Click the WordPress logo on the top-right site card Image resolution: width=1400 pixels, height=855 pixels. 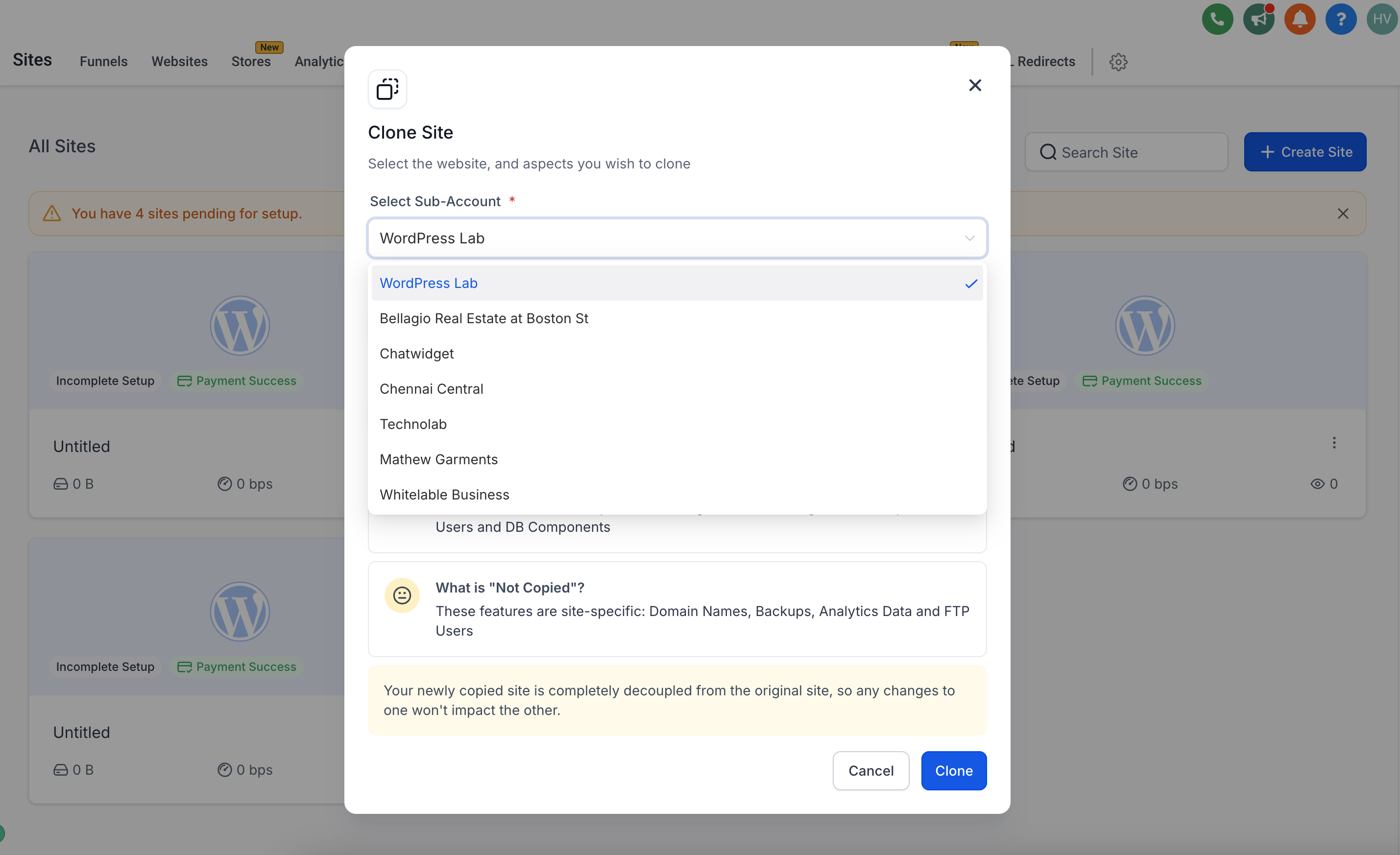[x=1145, y=326]
